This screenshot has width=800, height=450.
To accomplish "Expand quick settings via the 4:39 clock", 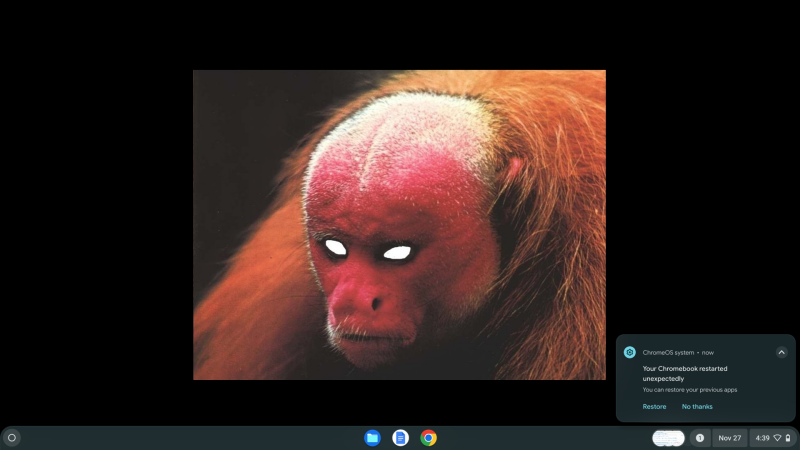I will (x=762, y=438).
